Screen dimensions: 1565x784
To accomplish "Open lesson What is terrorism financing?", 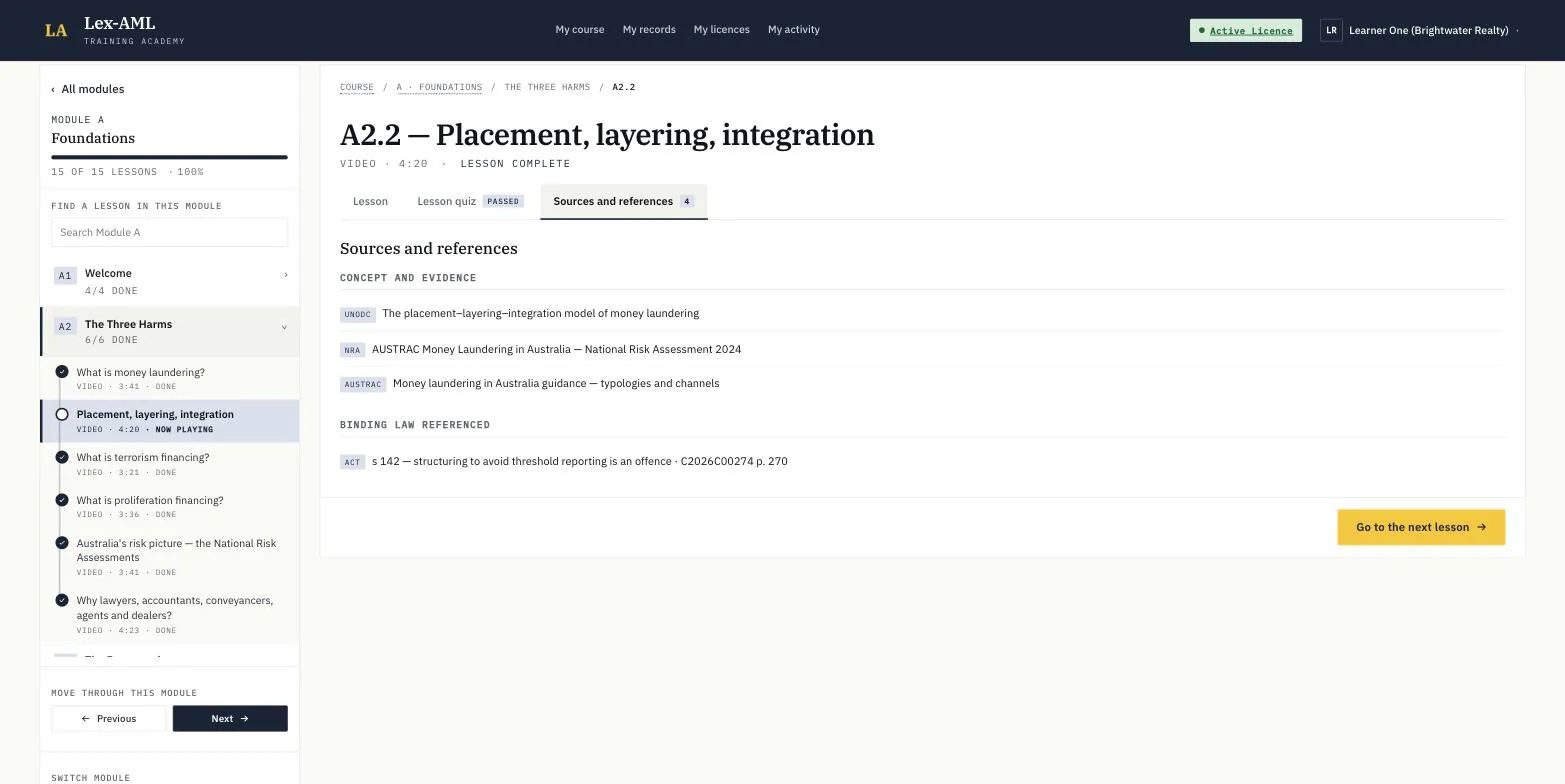I will 170,464.
